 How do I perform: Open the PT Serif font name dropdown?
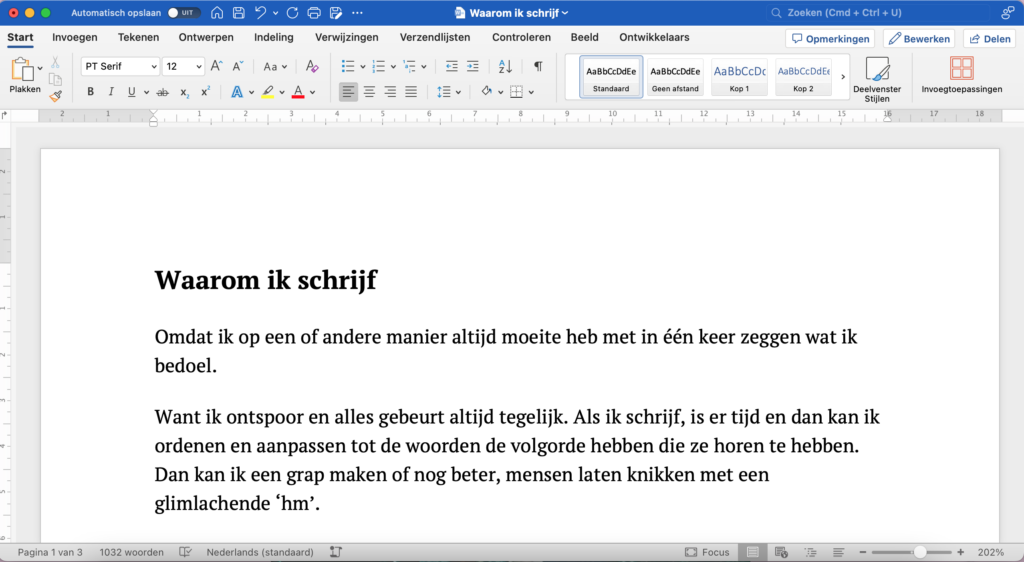(120, 66)
